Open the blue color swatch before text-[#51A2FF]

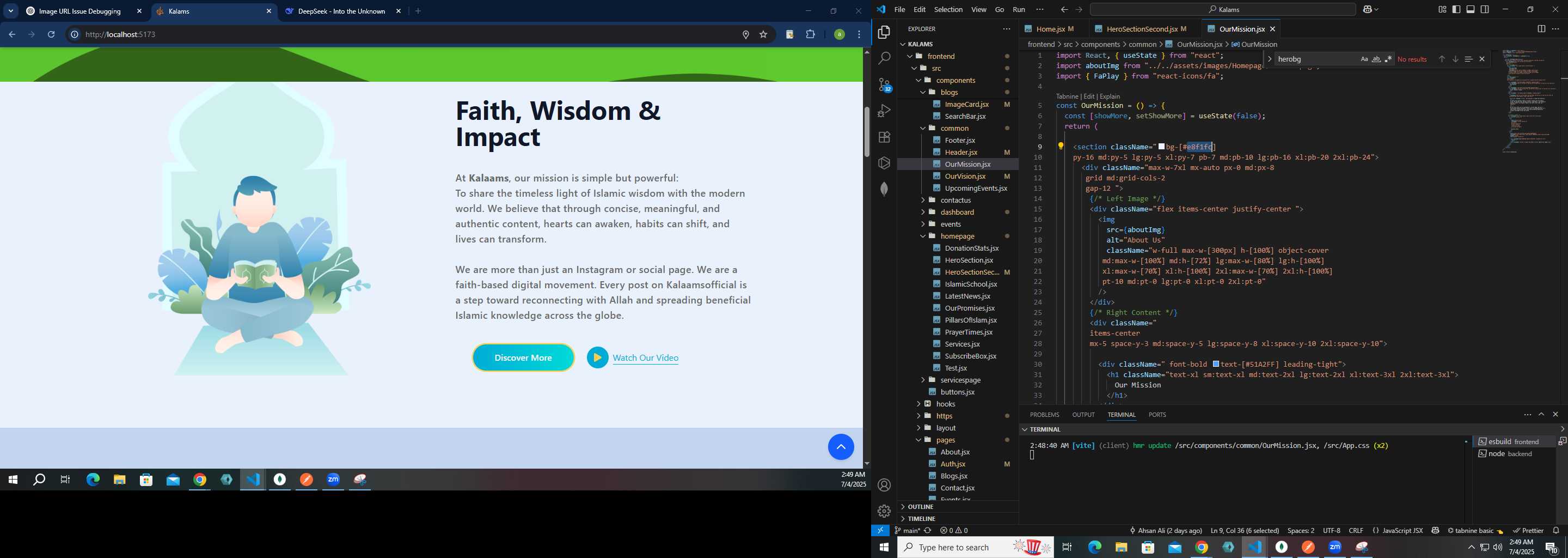pyautogui.click(x=1216, y=365)
